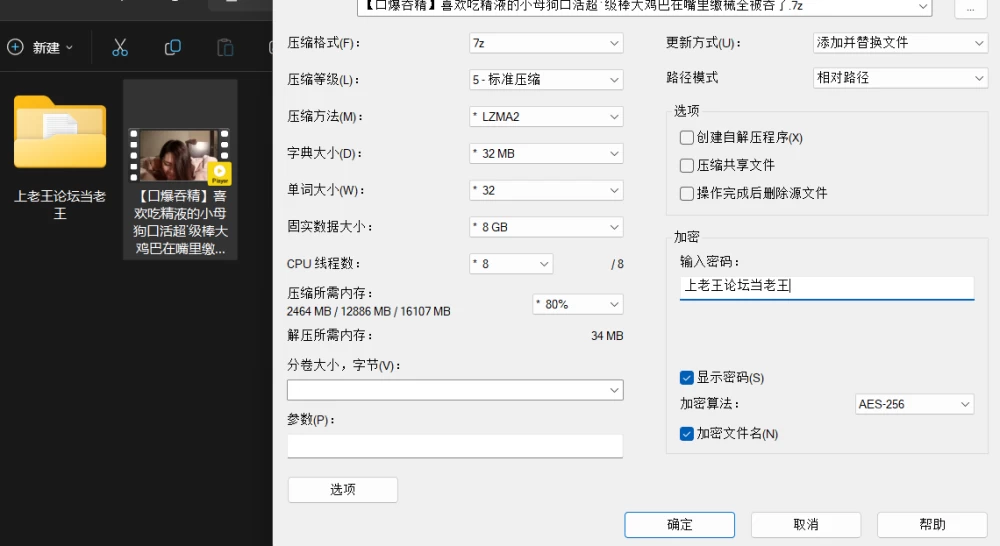Open the 压缩等级 dropdown showing 标准压缩
The width and height of the screenshot is (1000, 546).
546,80
